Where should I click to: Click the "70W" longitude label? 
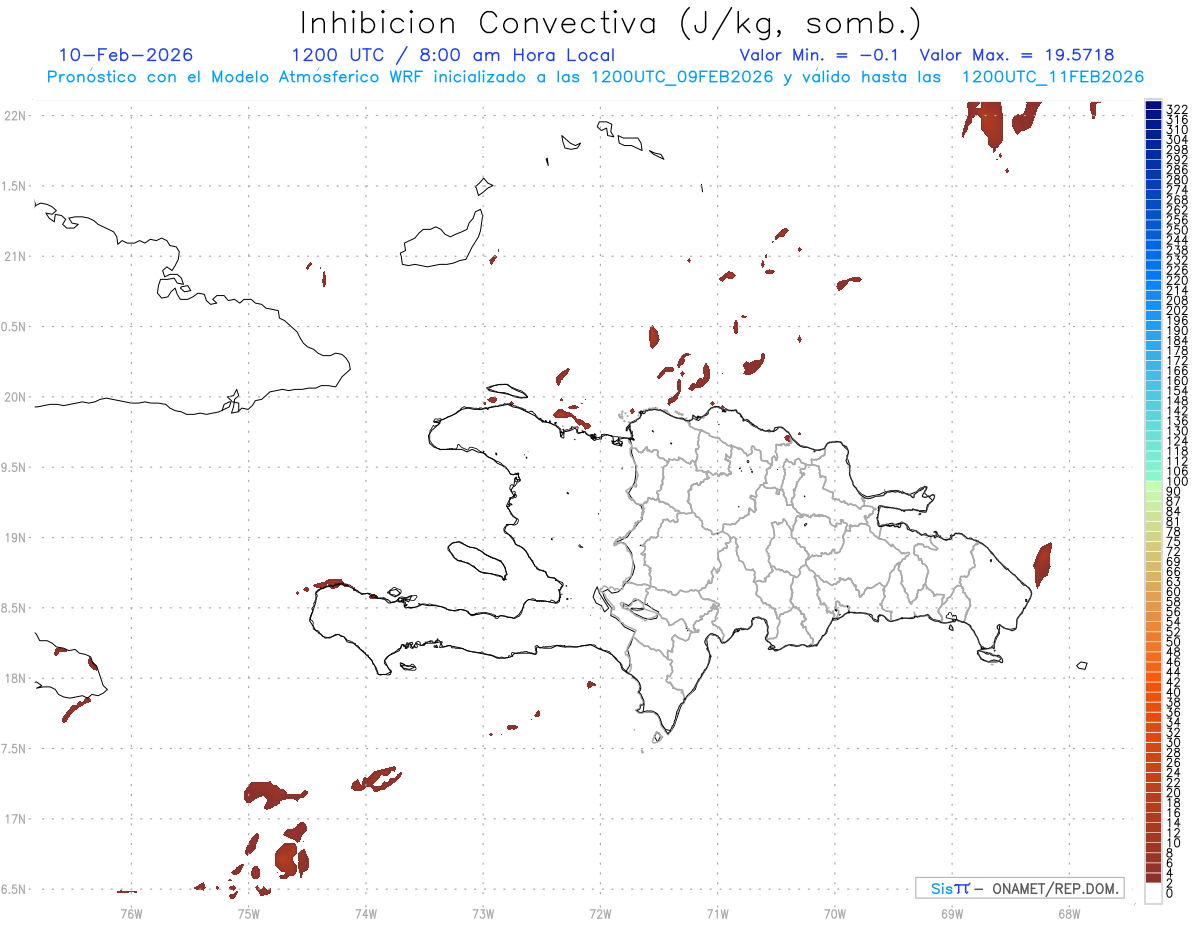coord(835,913)
